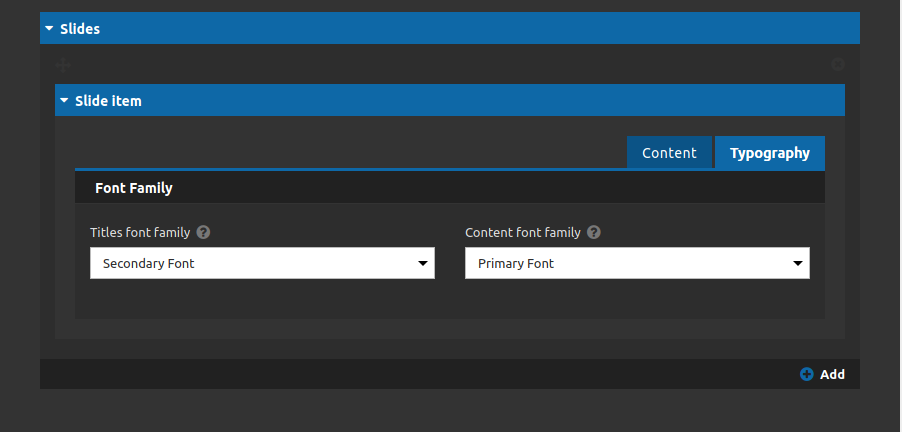Show help for Titles font family

[203, 232]
